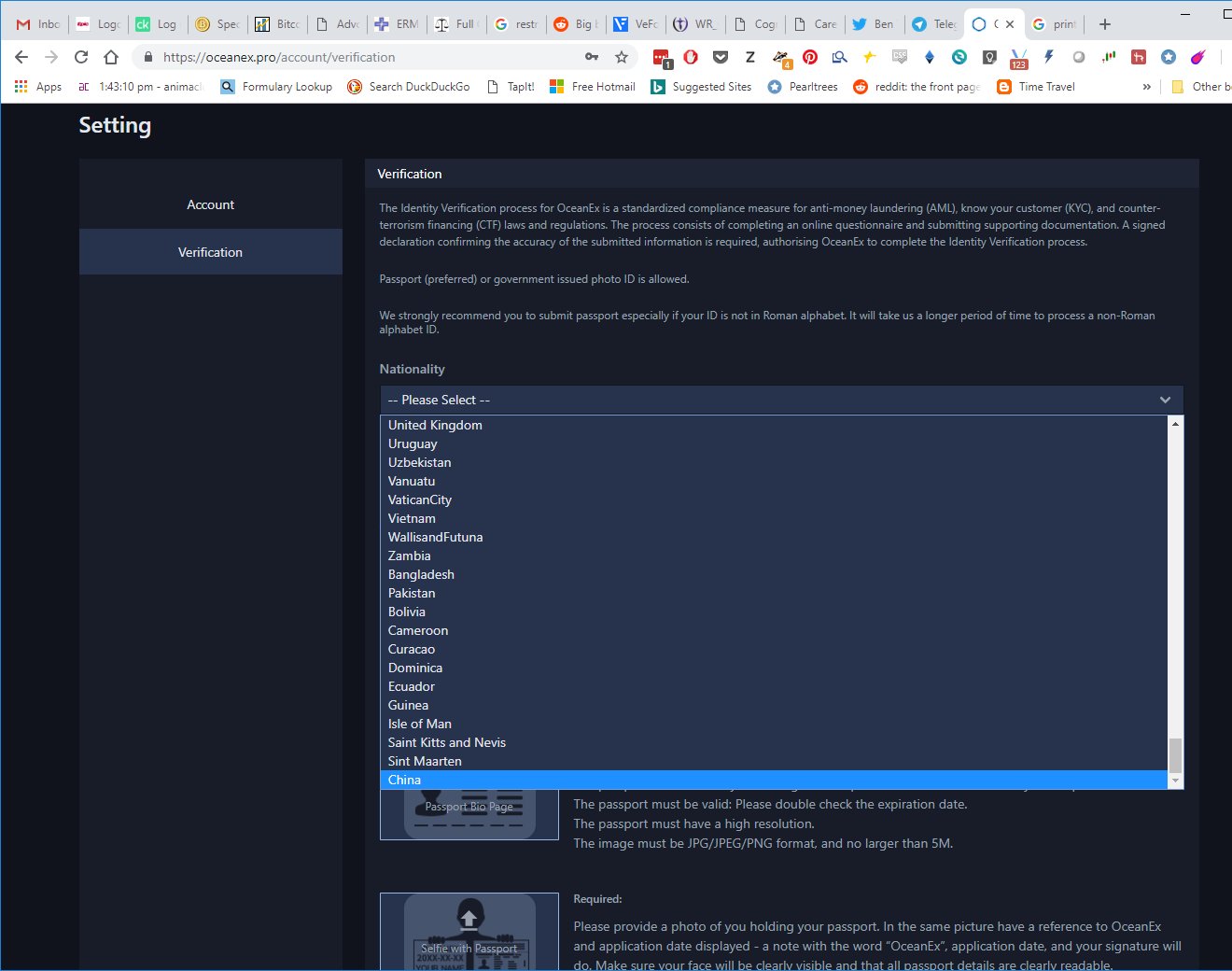The width and height of the screenshot is (1232, 971).
Task: Select Isle of Man from the list
Action: (x=774, y=724)
